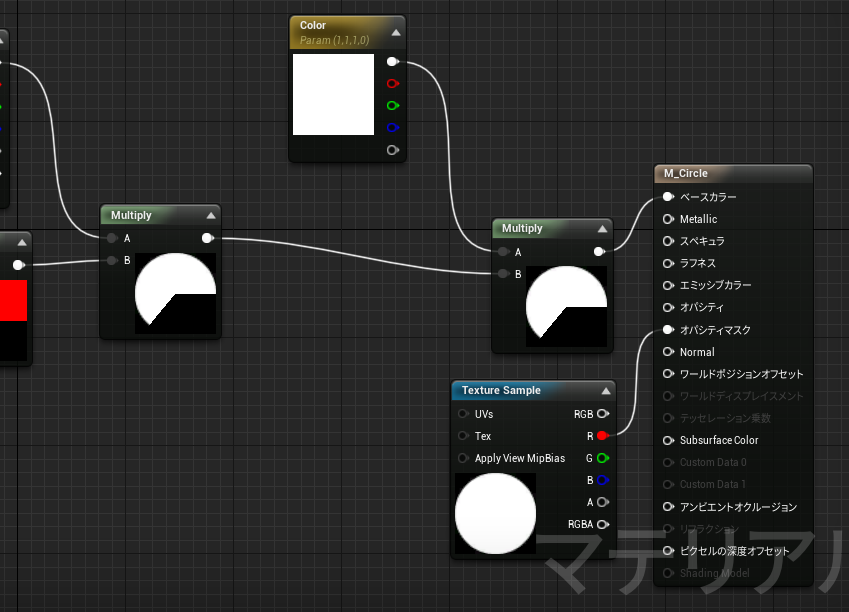
Task: Click the disabled テッセレーション乗数 pin
Action: point(668,418)
